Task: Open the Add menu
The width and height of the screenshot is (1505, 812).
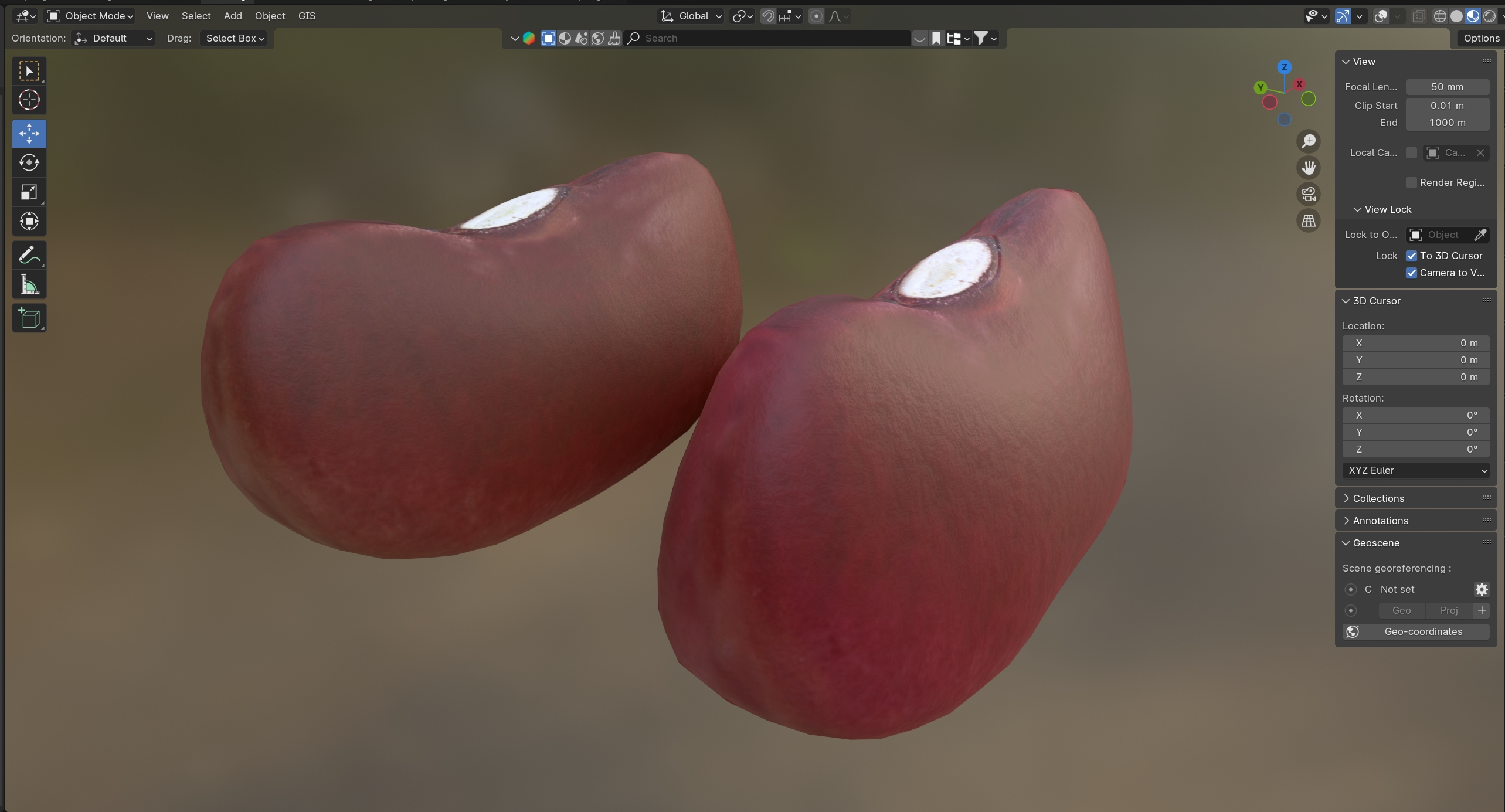Action: click(232, 16)
